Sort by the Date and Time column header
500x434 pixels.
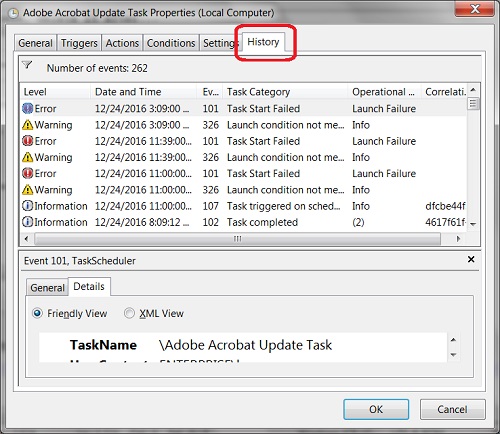pos(144,92)
